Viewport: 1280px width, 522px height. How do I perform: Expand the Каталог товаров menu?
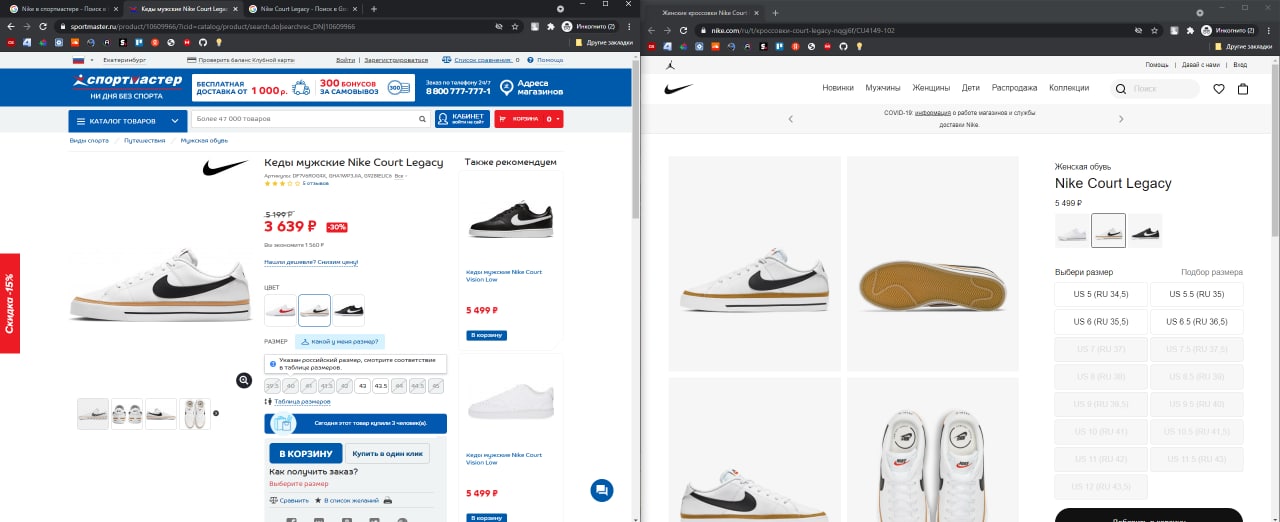tap(129, 120)
